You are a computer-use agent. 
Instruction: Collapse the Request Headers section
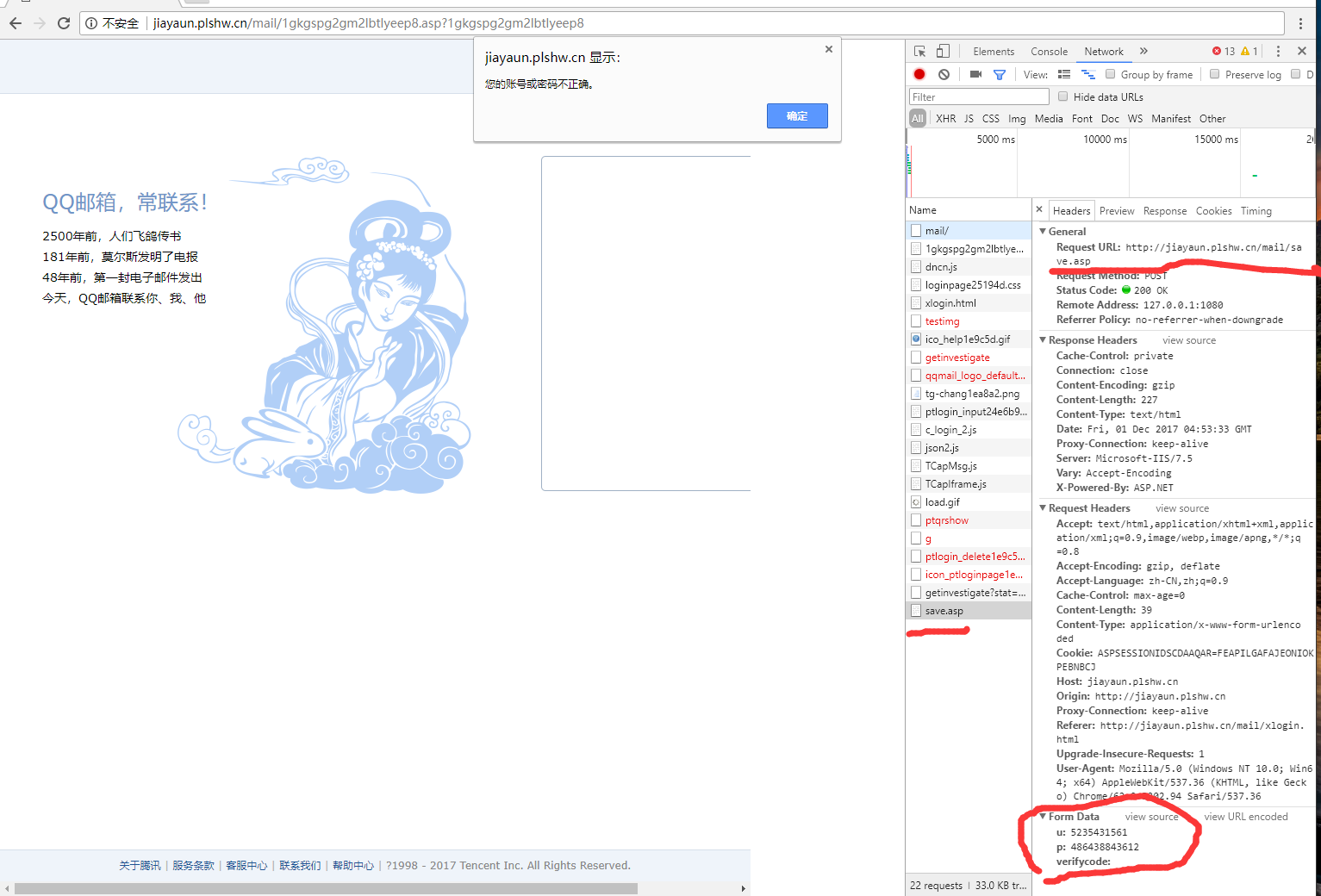pos(1043,508)
